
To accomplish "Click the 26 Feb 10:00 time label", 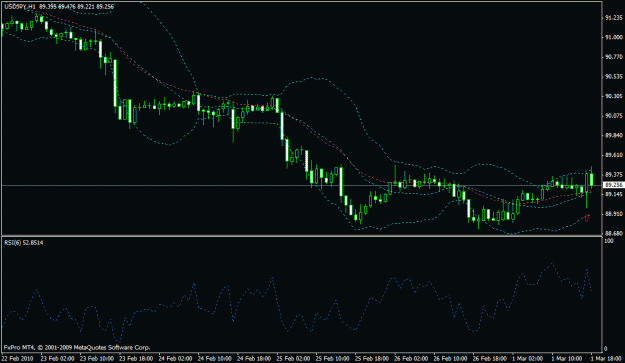I will click(450, 358).
